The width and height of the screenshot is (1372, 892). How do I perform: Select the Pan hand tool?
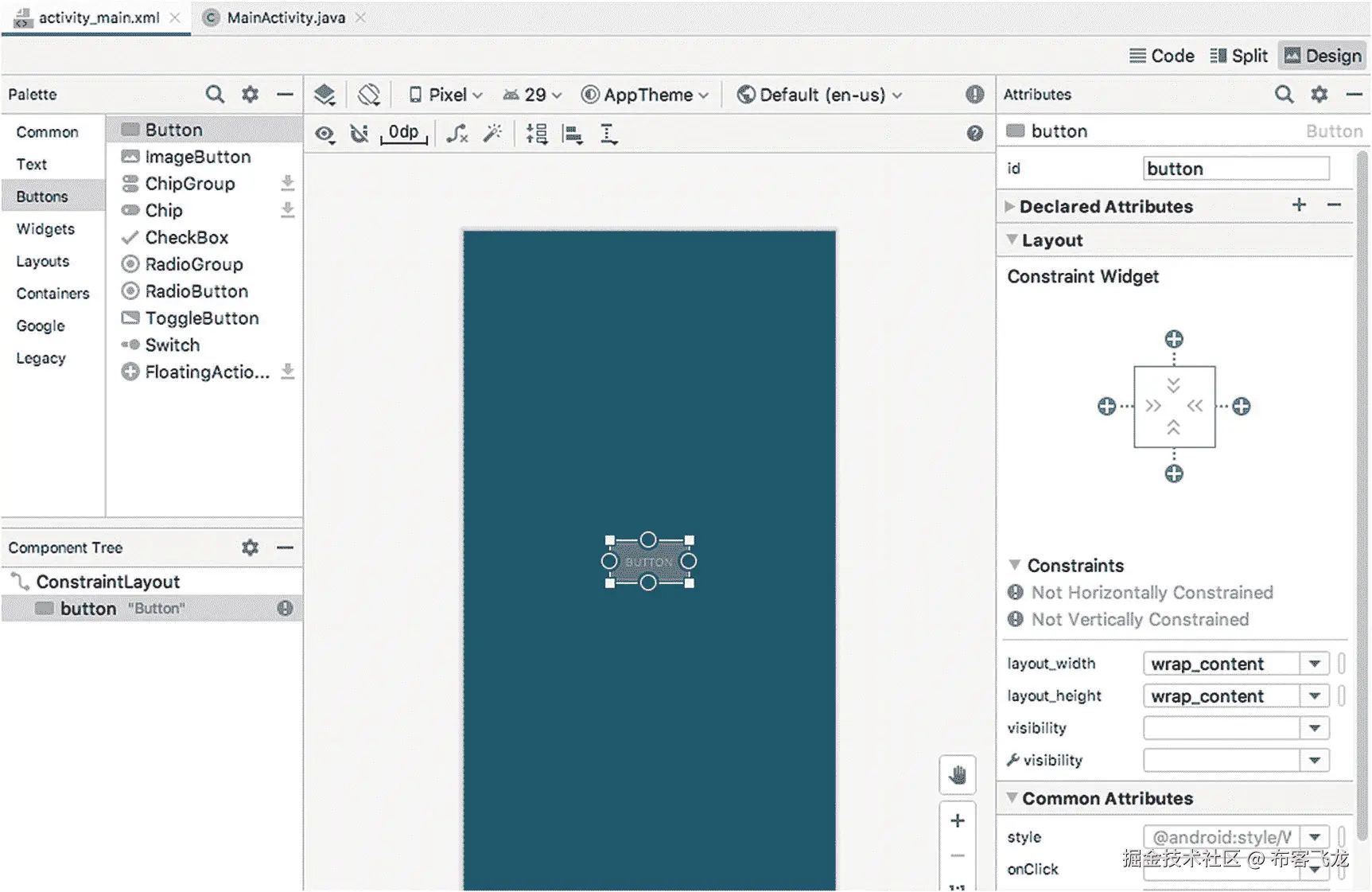tap(958, 774)
